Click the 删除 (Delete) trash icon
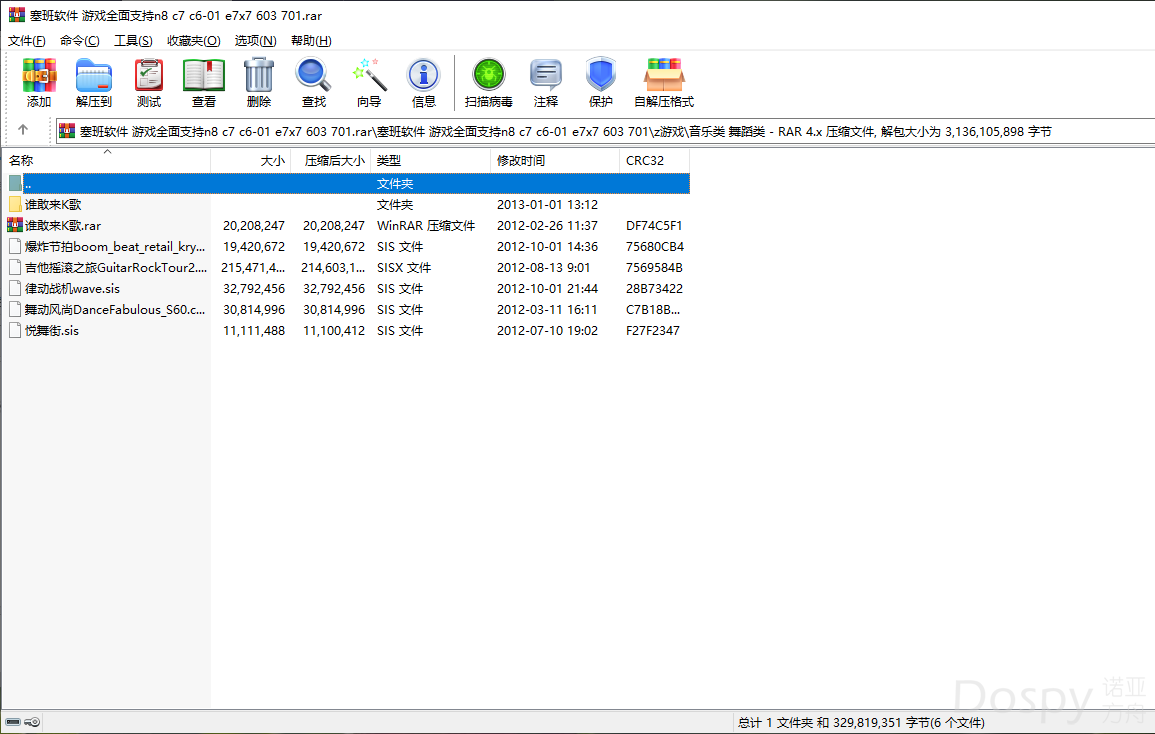The height and width of the screenshot is (734, 1155). click(259, 82)
